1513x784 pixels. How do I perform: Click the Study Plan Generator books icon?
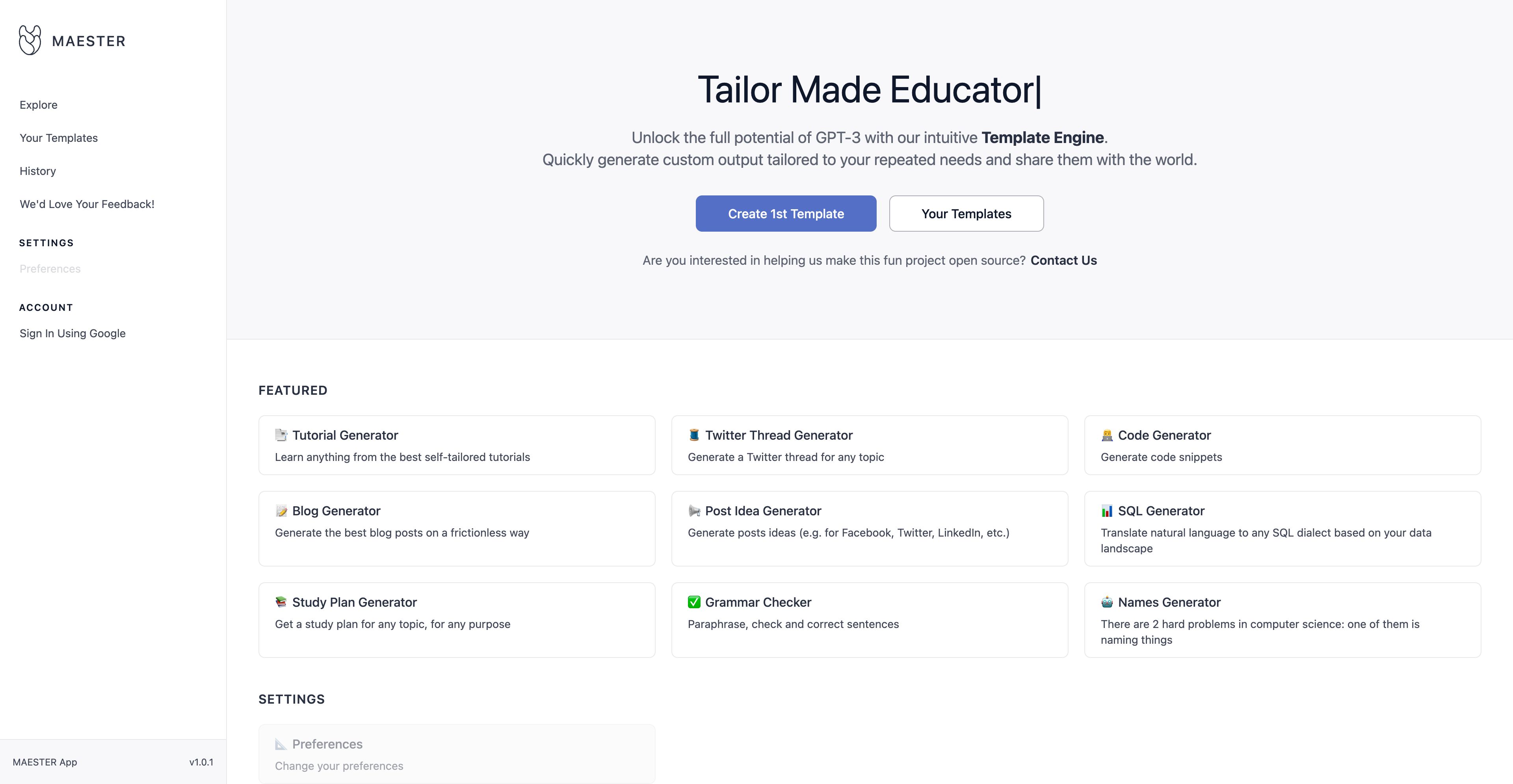click(x=281, y=602)
